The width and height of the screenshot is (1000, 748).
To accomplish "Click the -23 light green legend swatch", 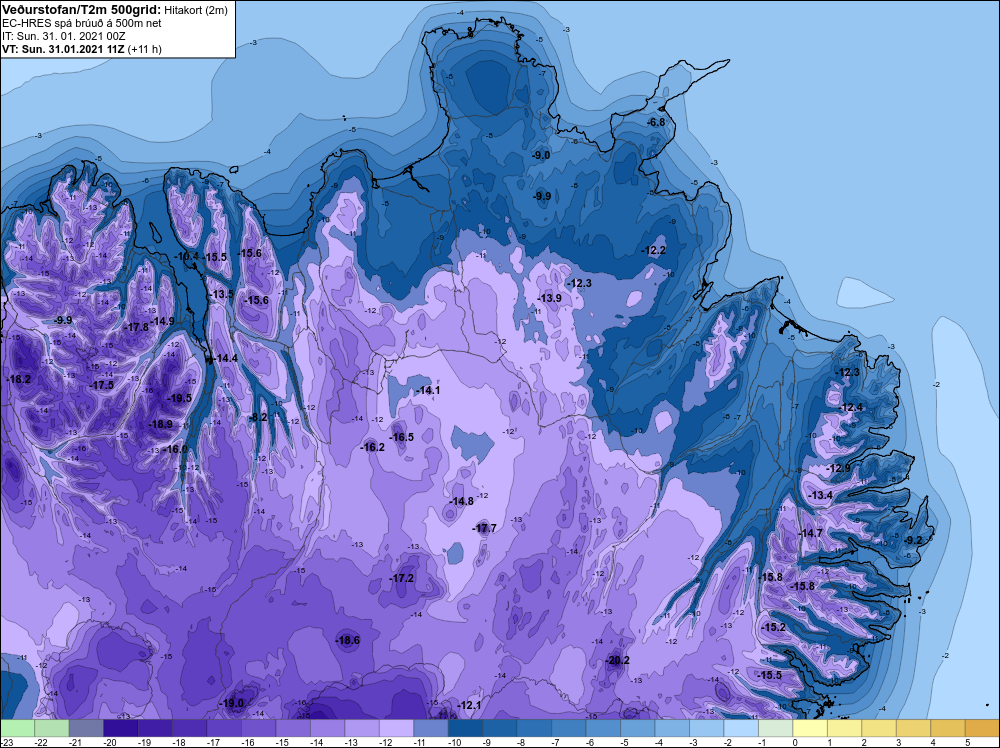I will pos(17,728).
